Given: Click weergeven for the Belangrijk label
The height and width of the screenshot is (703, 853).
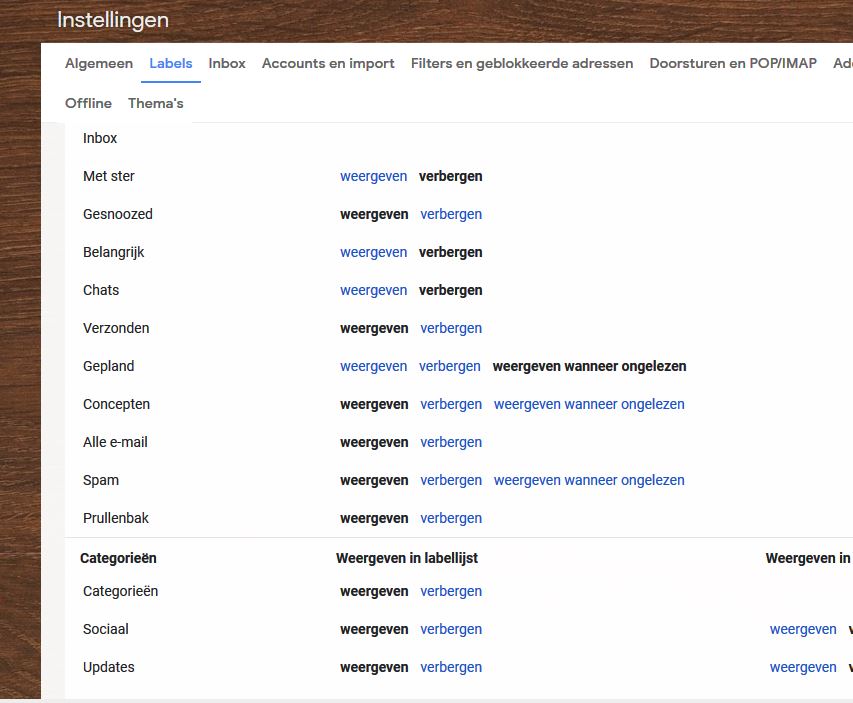Looking at the screenshot, I should [373, 252].
